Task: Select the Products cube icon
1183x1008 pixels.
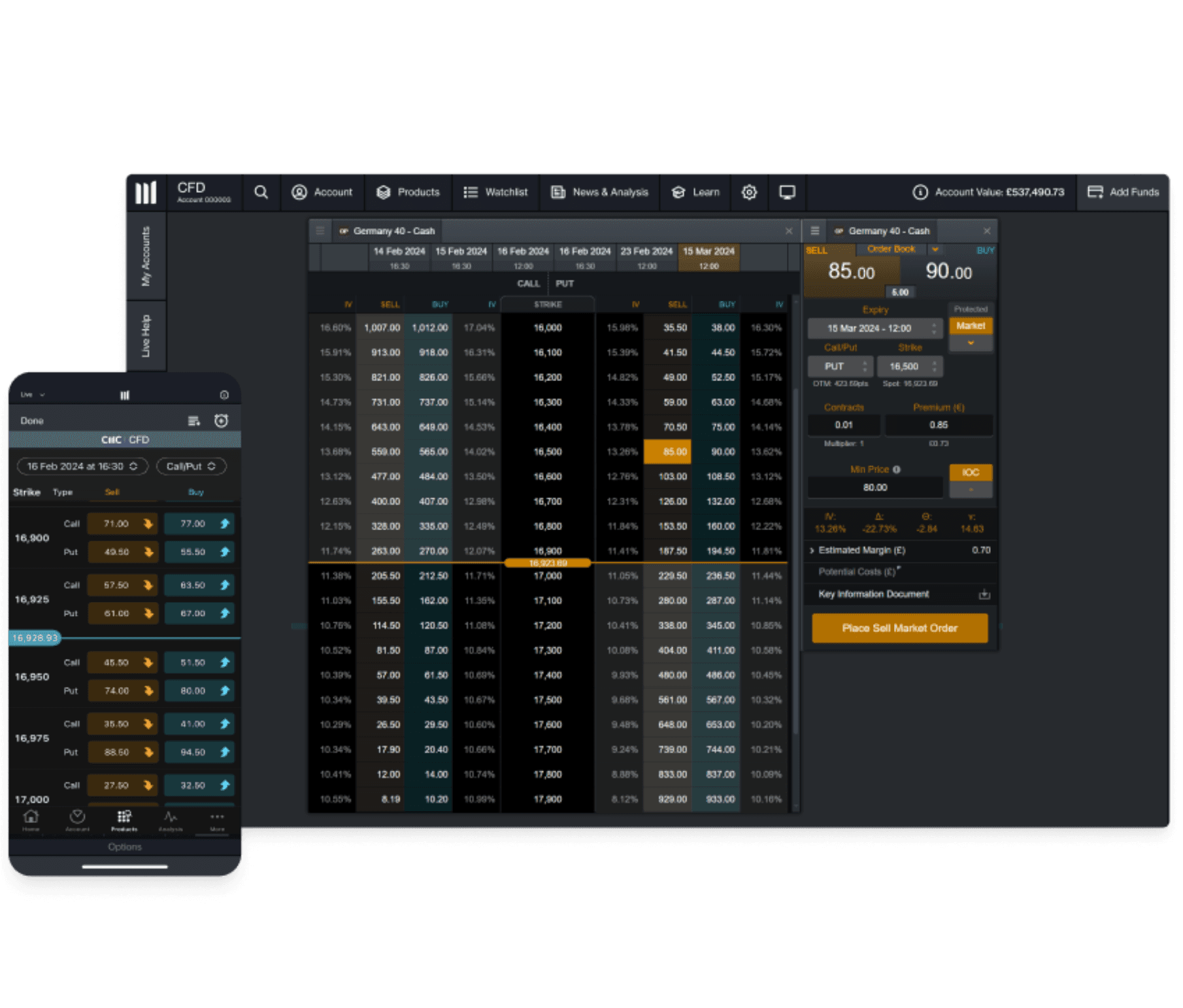Action: click(382, 192)
